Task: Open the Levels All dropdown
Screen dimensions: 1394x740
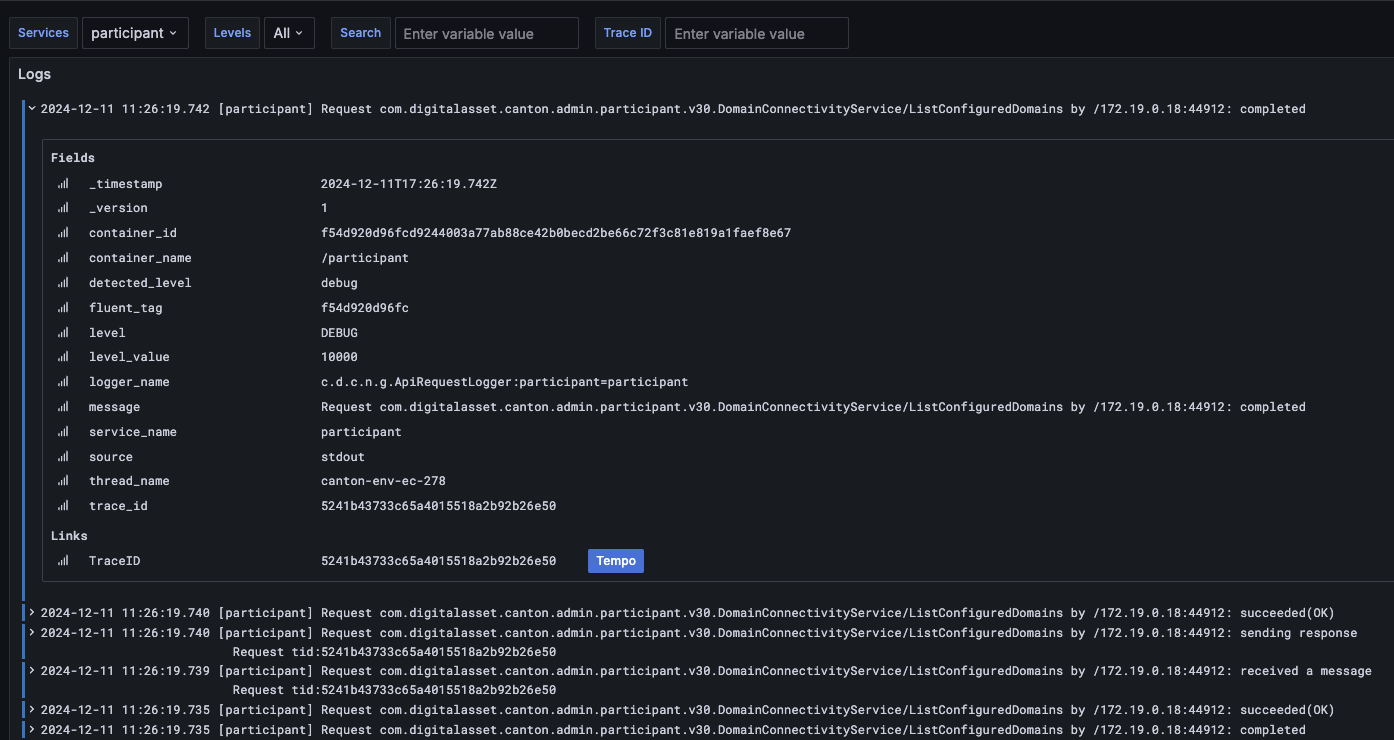Action: 289,33
